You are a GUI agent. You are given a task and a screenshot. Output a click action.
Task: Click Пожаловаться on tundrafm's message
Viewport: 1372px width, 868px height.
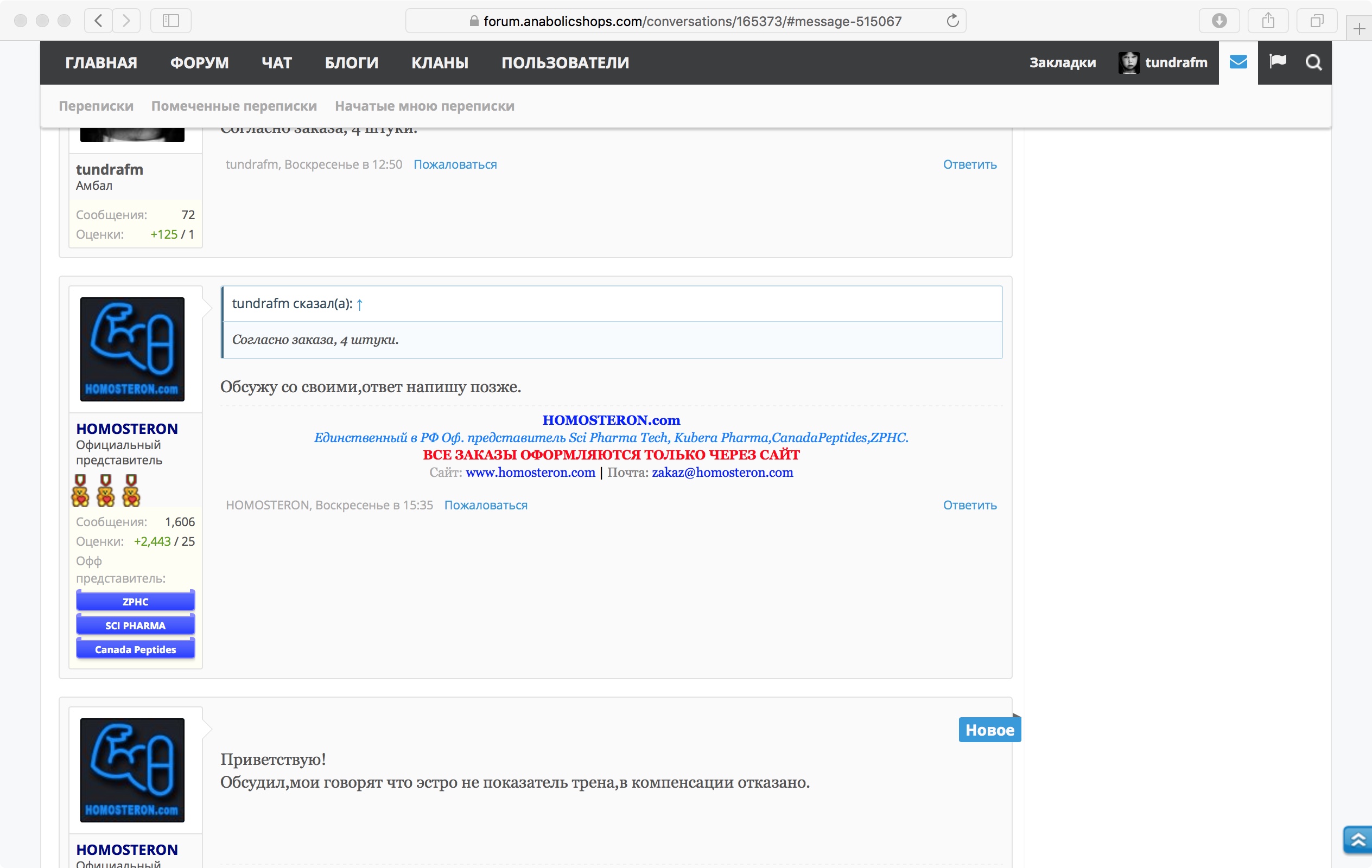[455, 164]
